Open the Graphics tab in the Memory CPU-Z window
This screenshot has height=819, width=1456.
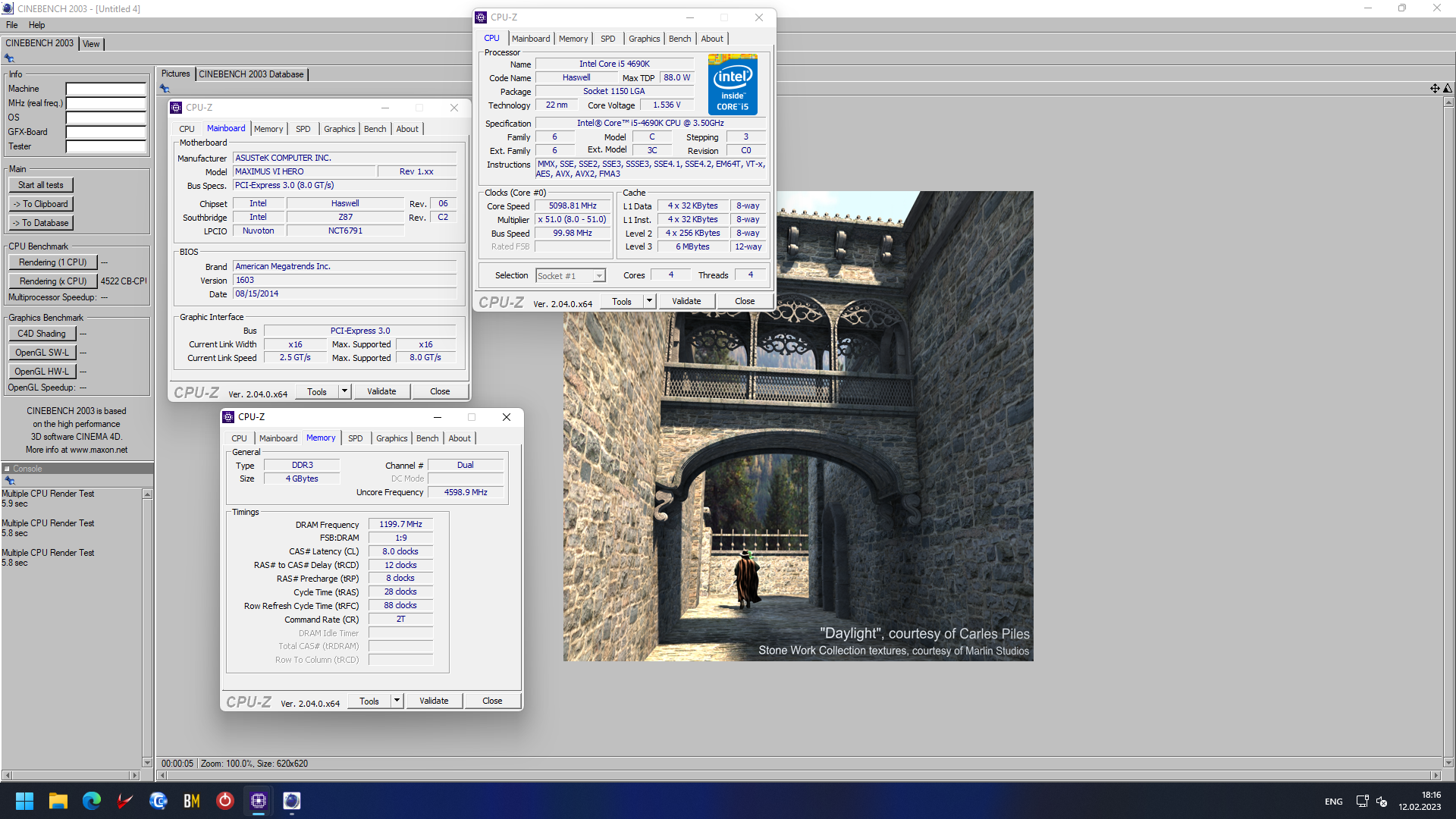point(392,438)
